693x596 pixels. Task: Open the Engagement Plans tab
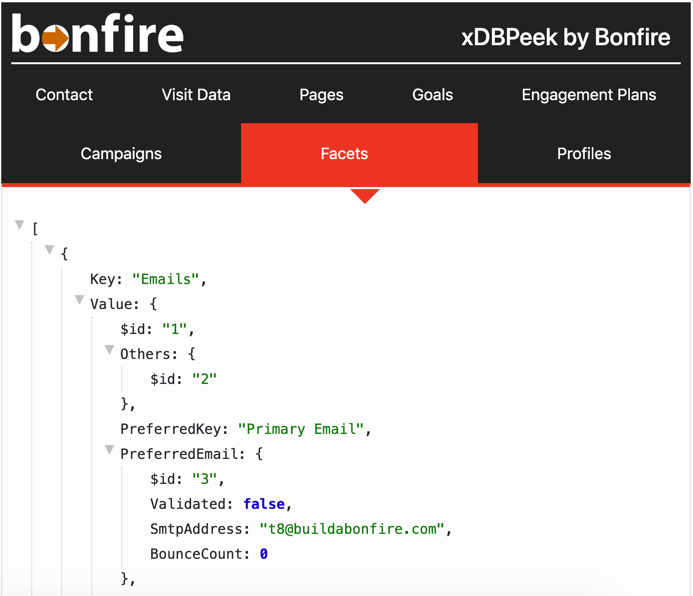click(589, 95)
